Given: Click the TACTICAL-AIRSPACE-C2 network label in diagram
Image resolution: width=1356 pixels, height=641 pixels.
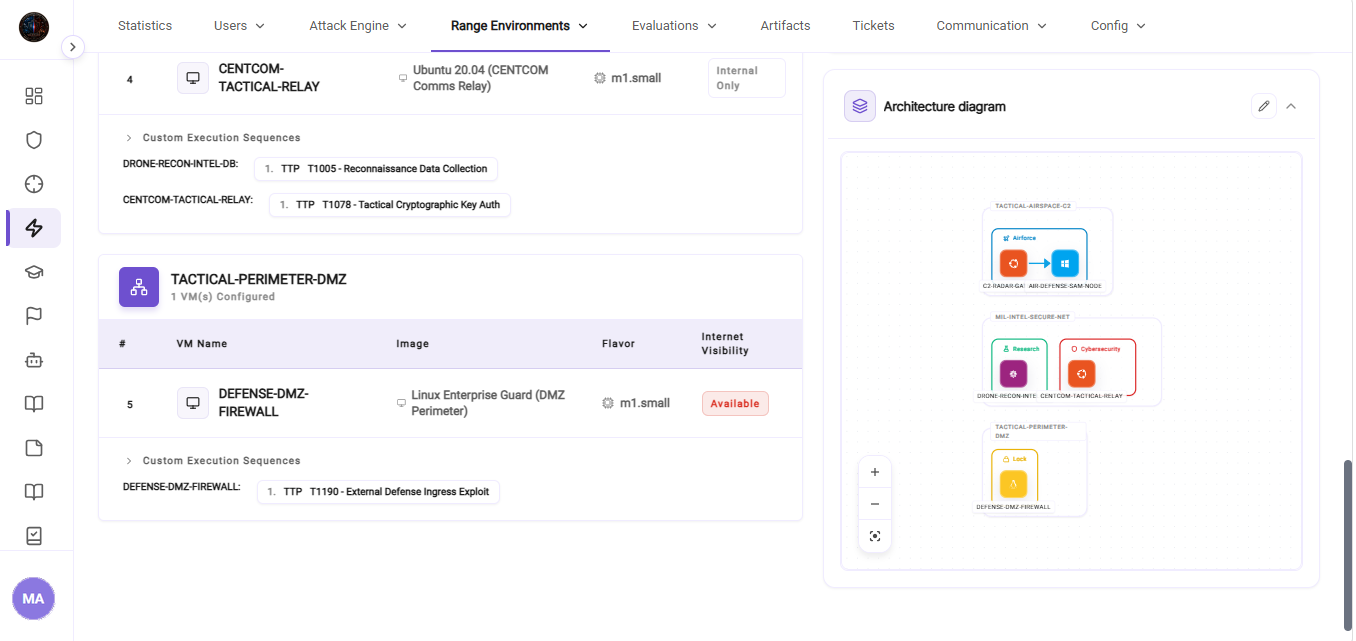Looking at the screenshot, I should [1033, 206].
